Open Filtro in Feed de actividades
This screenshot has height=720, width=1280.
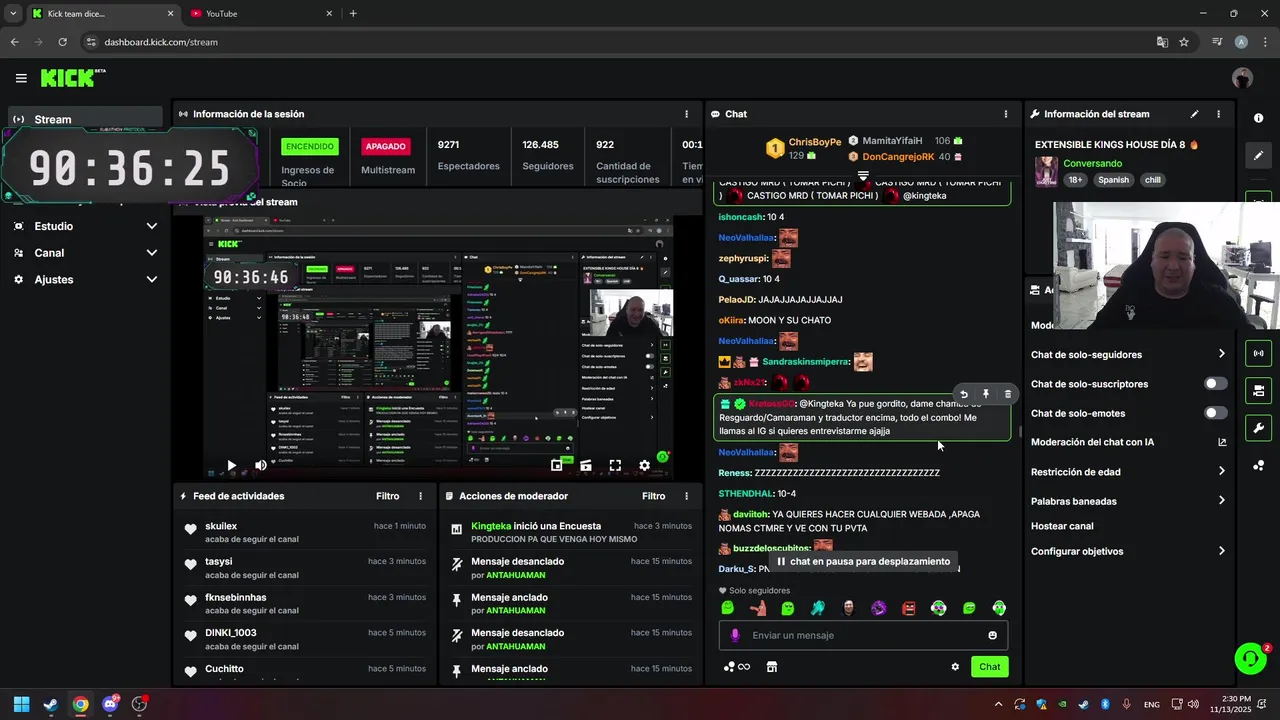(387, 496)
